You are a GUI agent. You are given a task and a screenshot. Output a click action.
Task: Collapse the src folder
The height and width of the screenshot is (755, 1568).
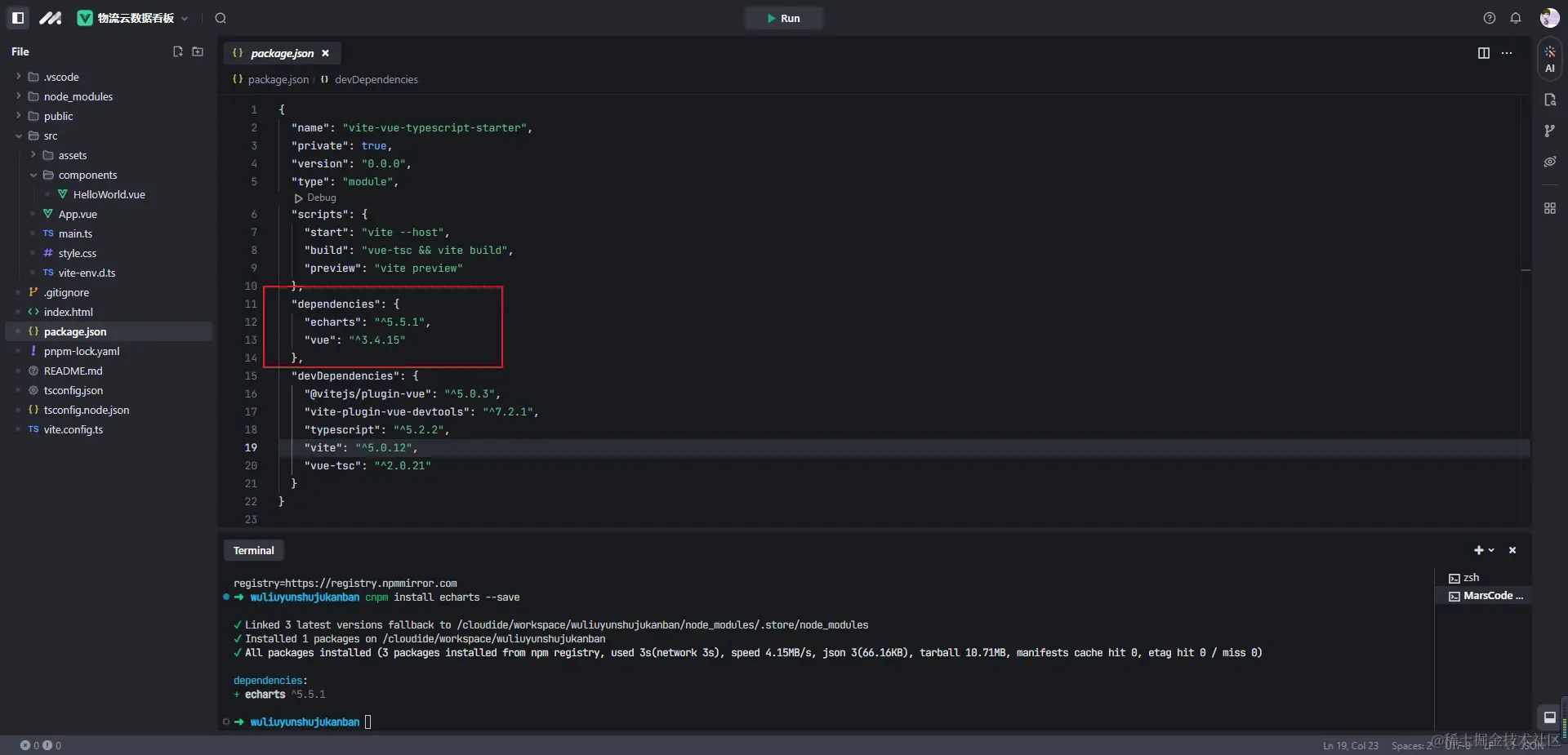pyautogui.click(x=19, y=135)
